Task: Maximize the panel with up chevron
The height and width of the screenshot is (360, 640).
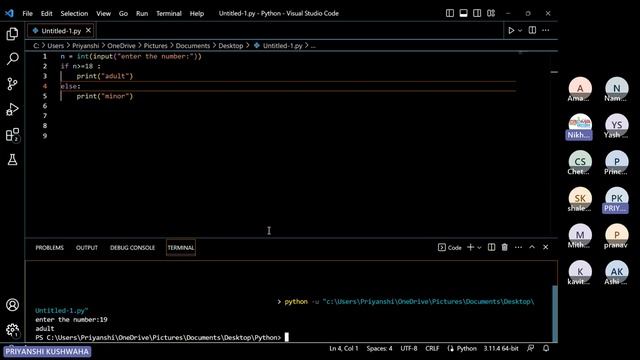Action: tap(532, 247)
